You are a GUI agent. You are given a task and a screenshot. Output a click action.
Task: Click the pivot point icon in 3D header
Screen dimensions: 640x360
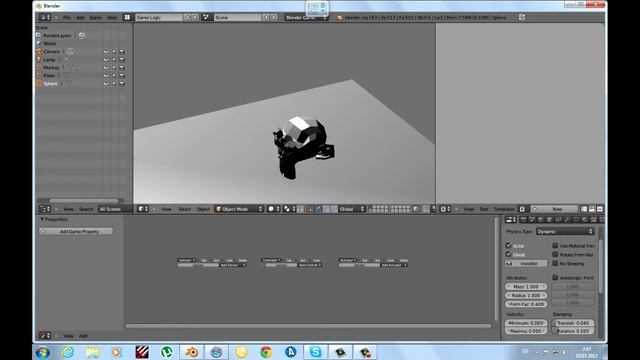tap(289, 209)
